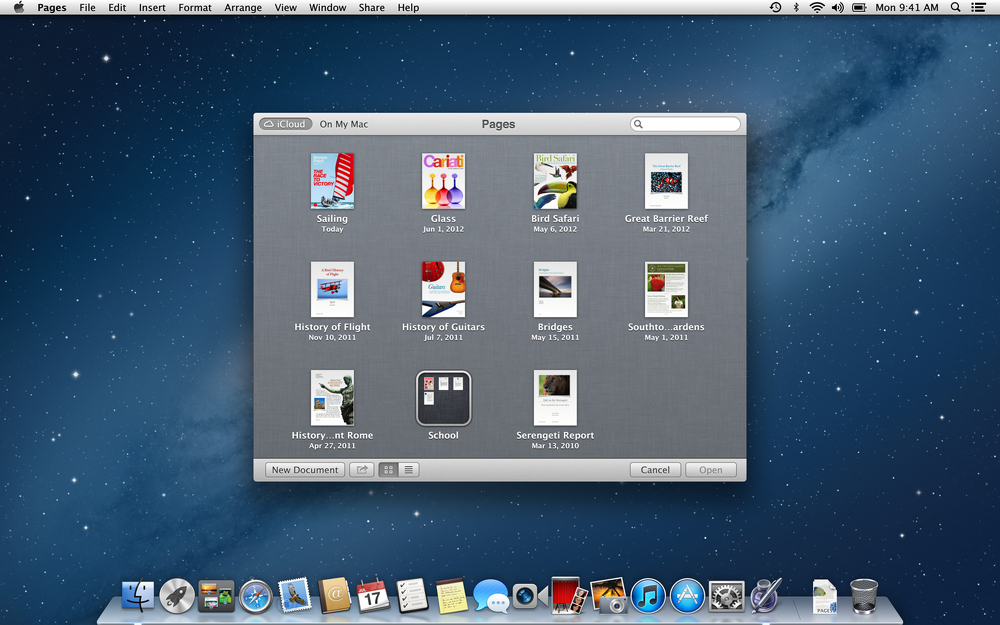This screenshot has height=625, width=1000.
Task: Open Calendar icon showing 17
Action: click(373, 595)
